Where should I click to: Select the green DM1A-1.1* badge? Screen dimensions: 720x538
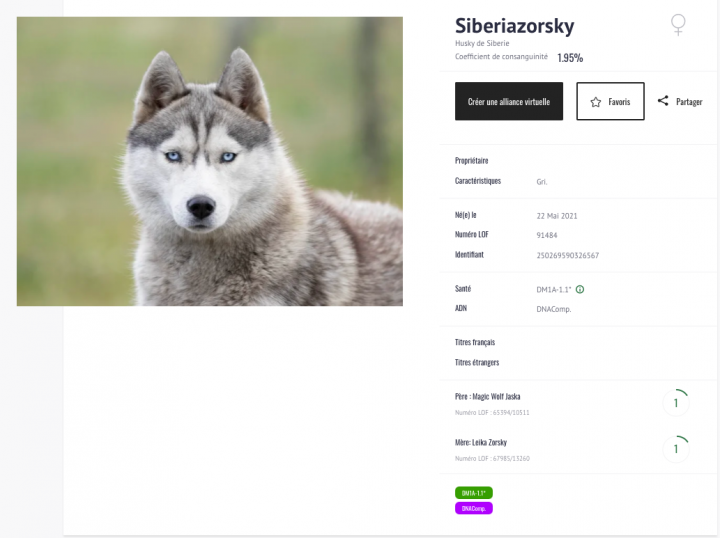[x=474, y=493]
